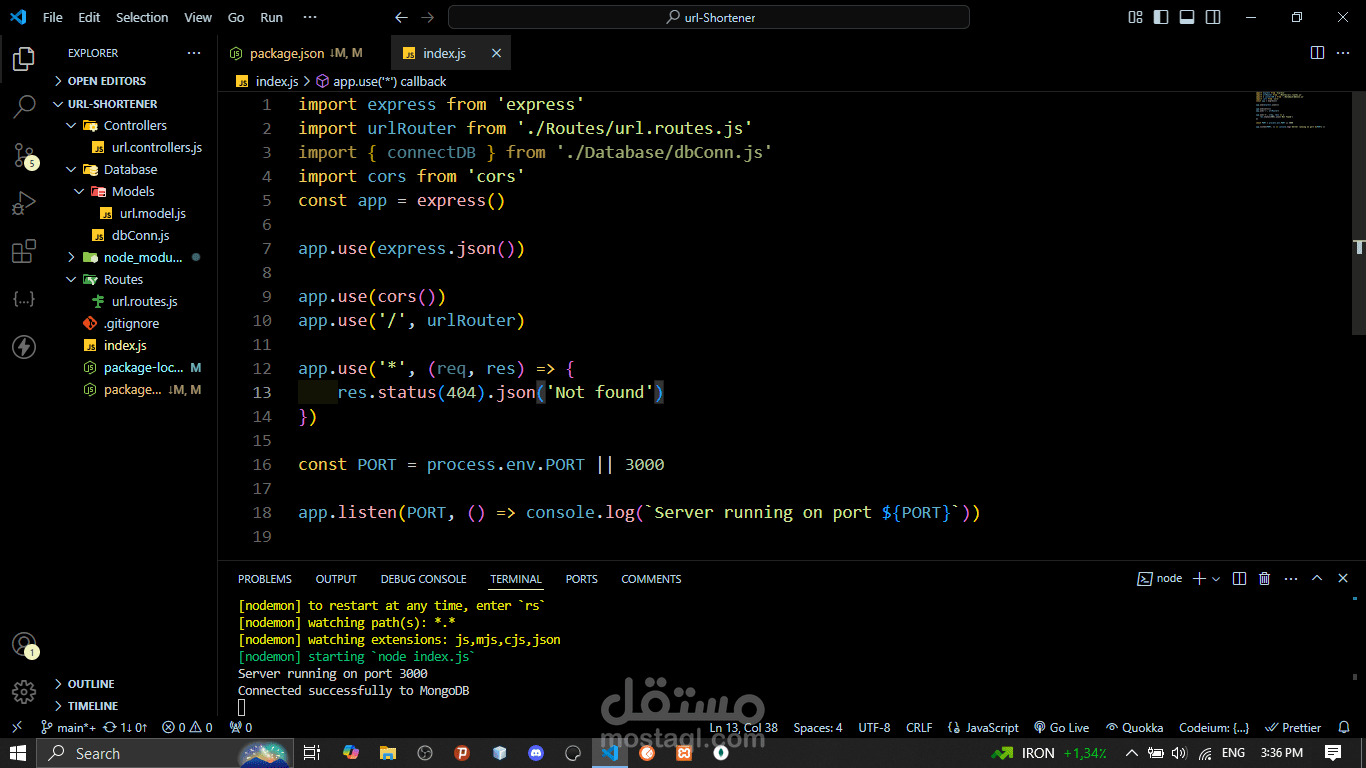Maximize the terminal panel size chevron
Image resolution: width=1366 pixels, height=768 pixels.
[1317, 578]
